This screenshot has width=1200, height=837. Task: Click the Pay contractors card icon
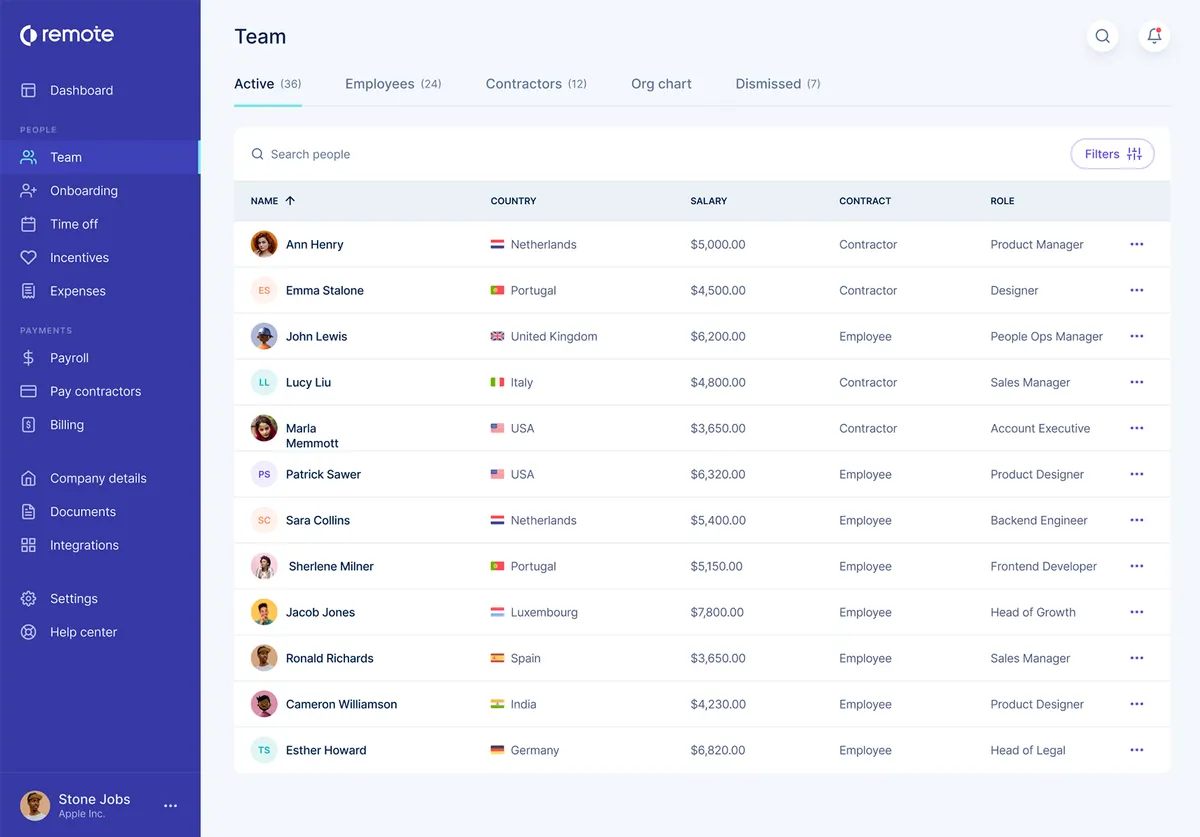click(x=29, y=391)
